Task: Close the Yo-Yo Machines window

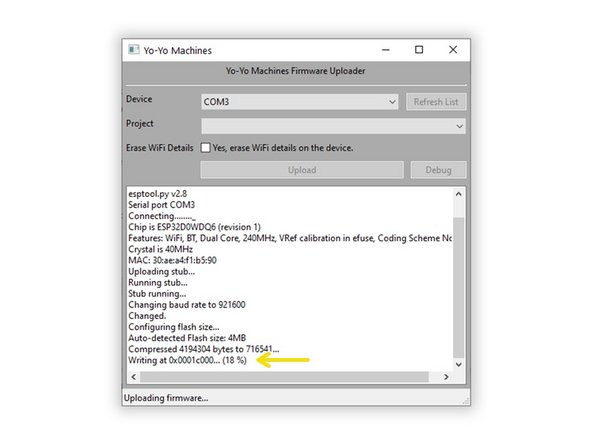Action: [453, 50]
